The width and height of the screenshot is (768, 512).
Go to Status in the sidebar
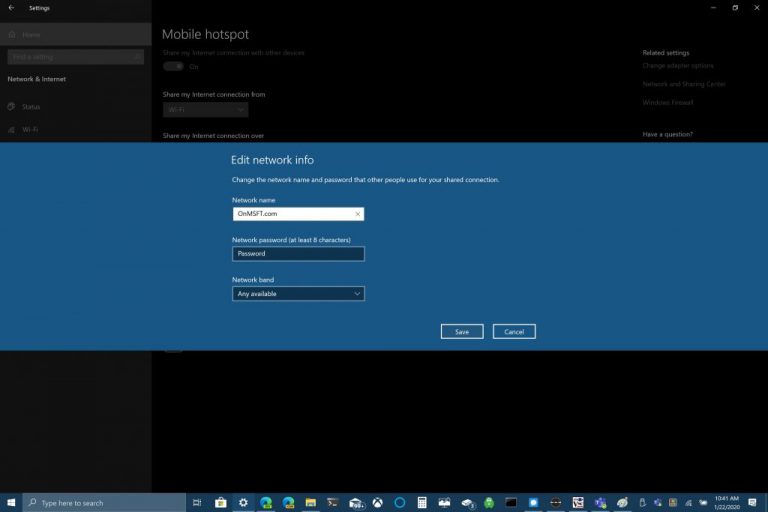[31, 106]
